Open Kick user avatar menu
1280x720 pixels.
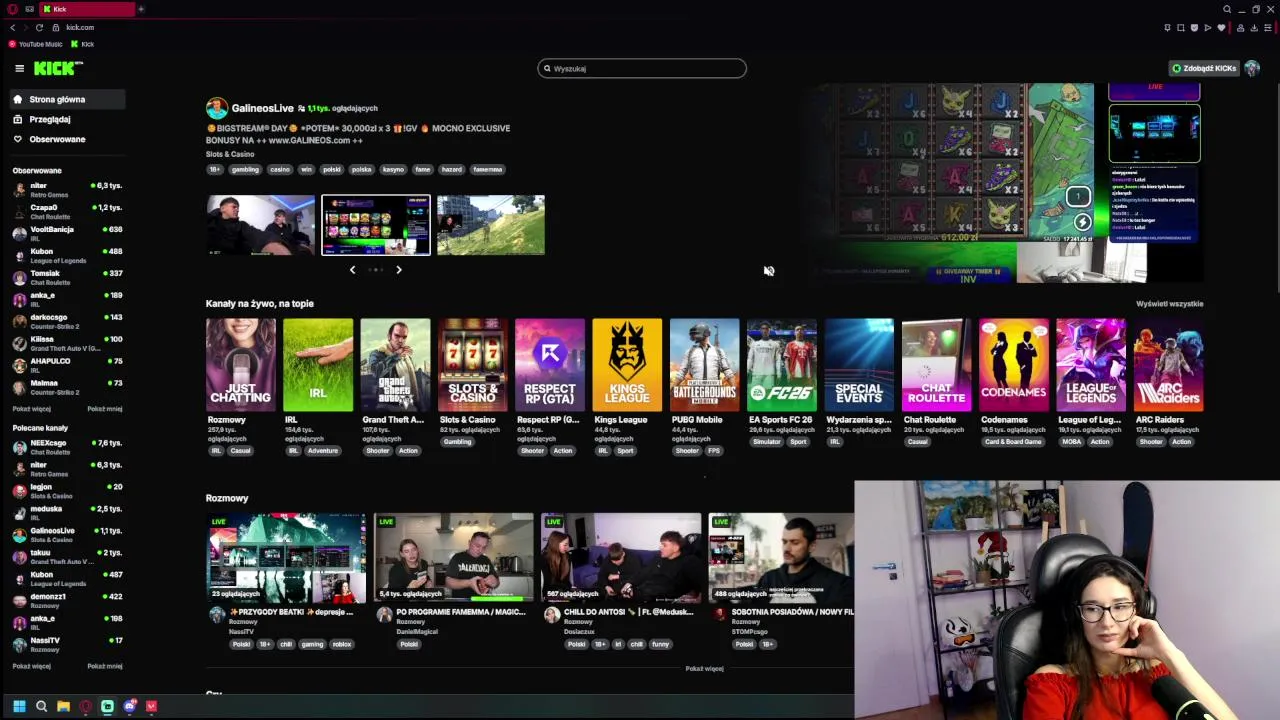[x=1252, y=68]
